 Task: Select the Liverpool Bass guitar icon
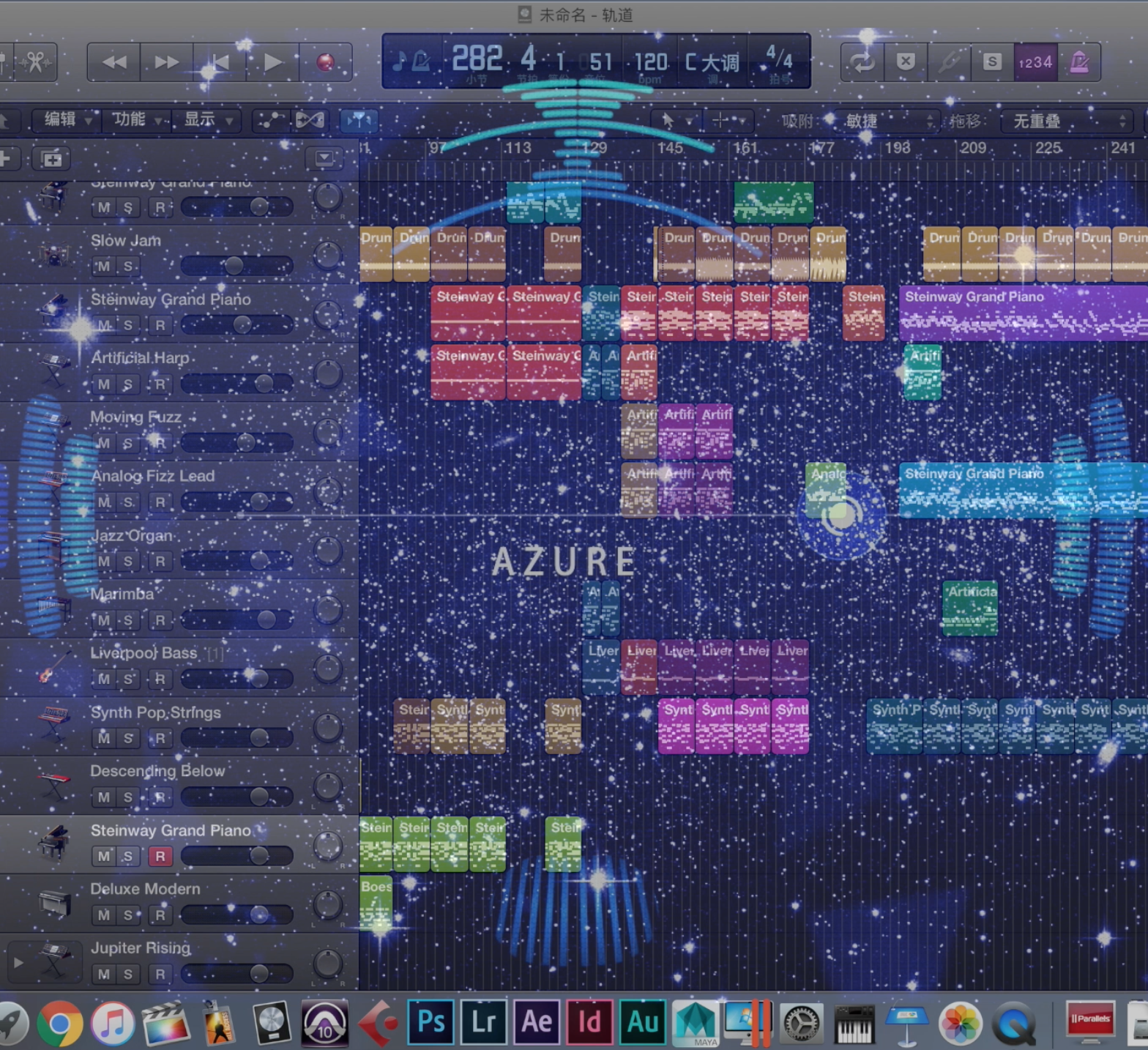53,667
